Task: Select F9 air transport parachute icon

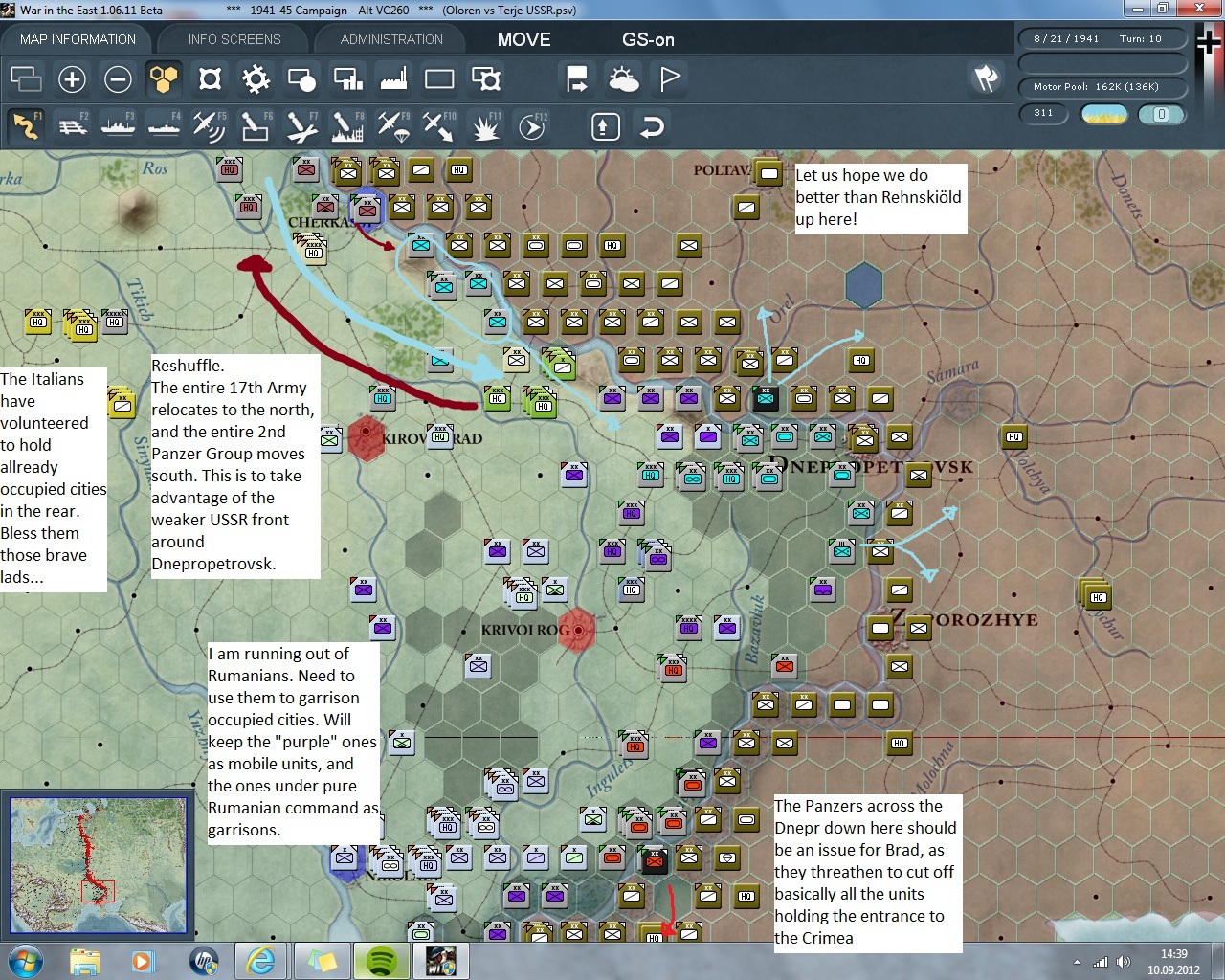Action: point(393,125)
